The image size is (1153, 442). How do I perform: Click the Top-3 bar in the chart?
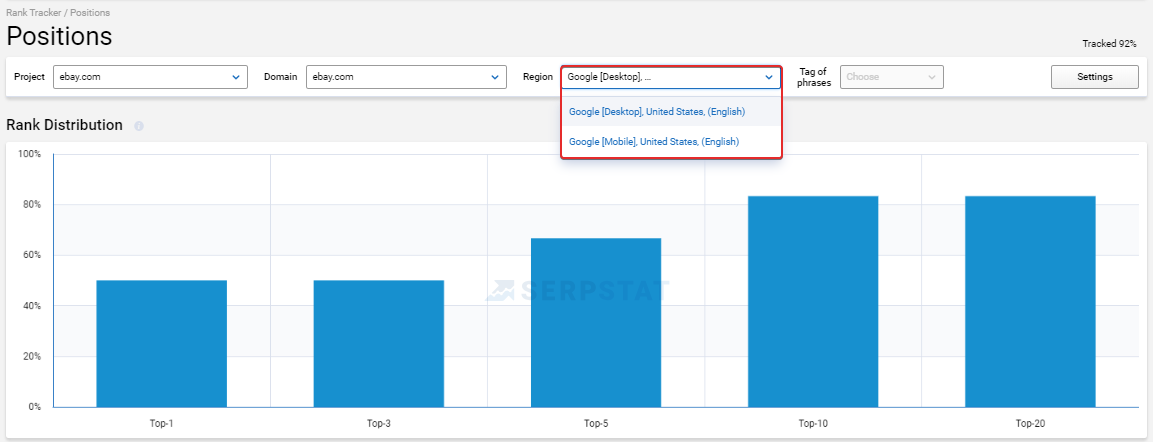click(x=379, y=343)
